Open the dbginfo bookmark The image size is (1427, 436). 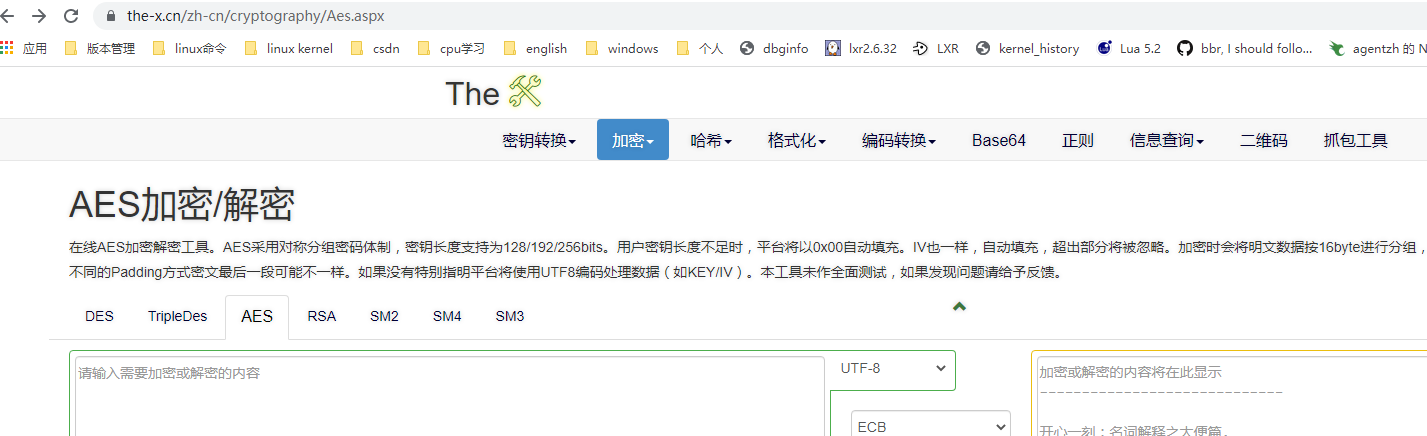click(774, 48)
